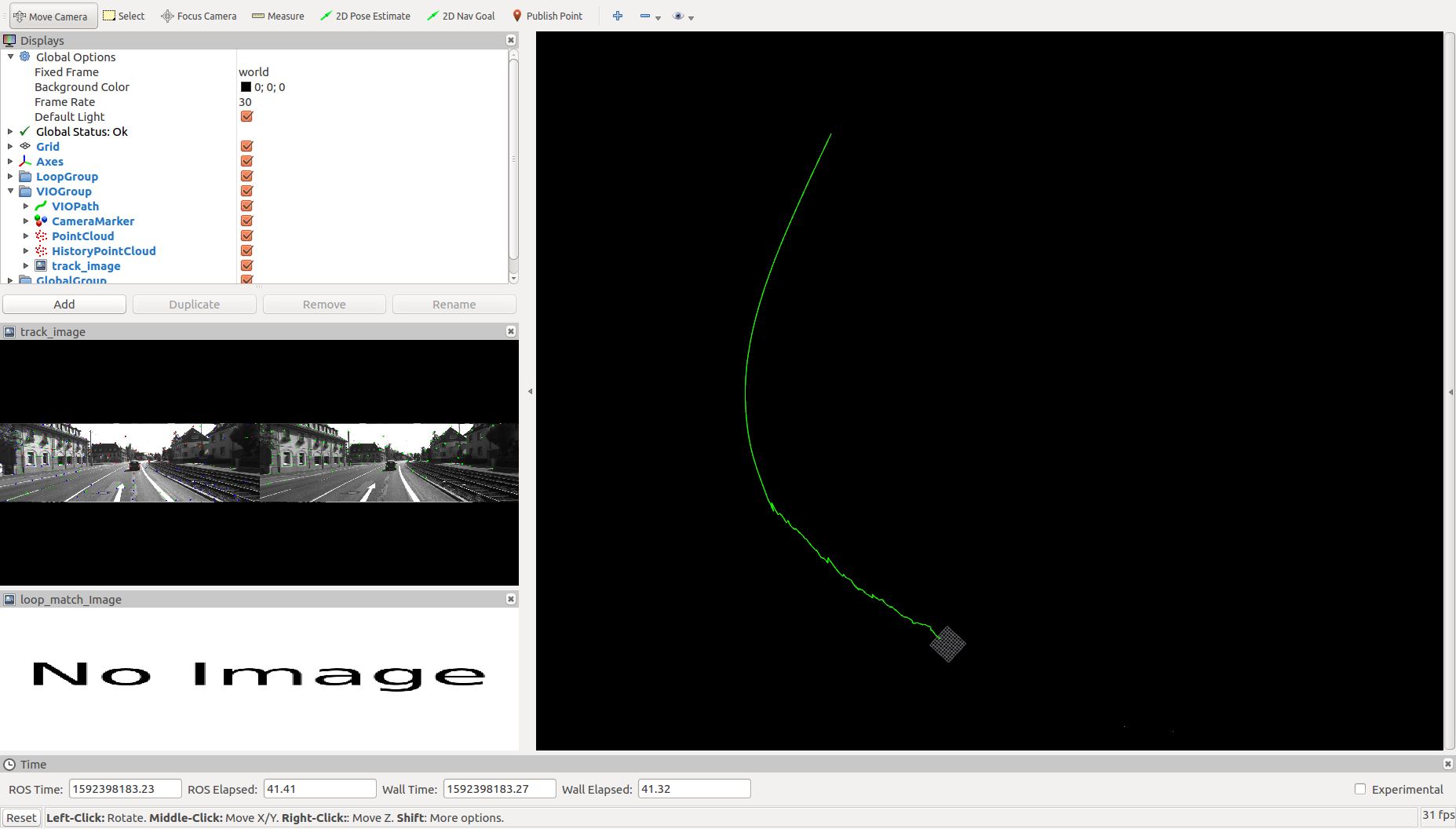Click the LoopGroup folder icon
The image size is (1456, 829).
point(25,177)
